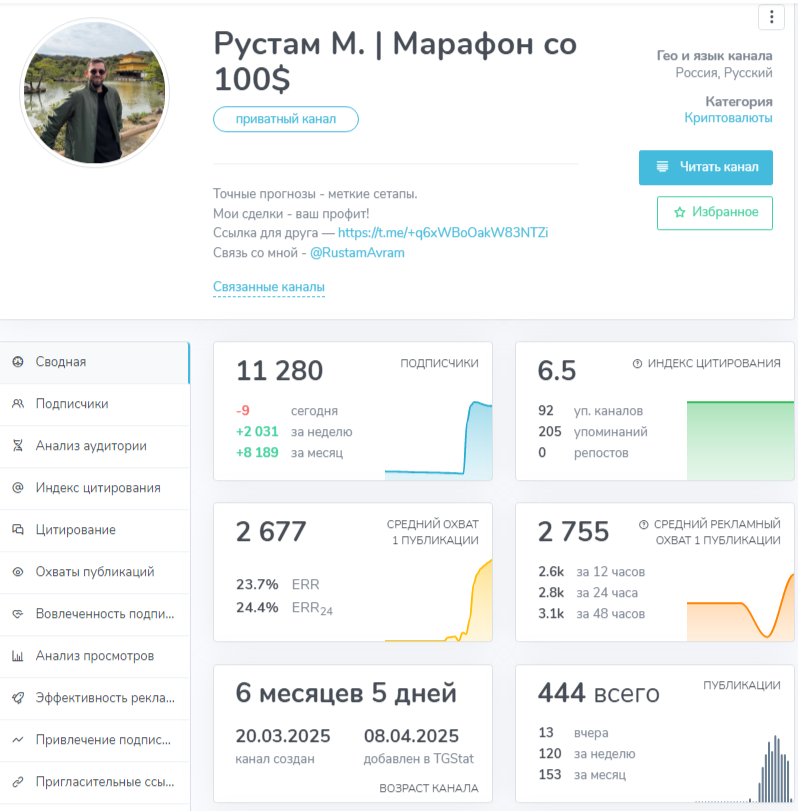Screen dimensions: 798x811
Task: Click the Россия, Русский geo text
Action: (x=724, y=73)
